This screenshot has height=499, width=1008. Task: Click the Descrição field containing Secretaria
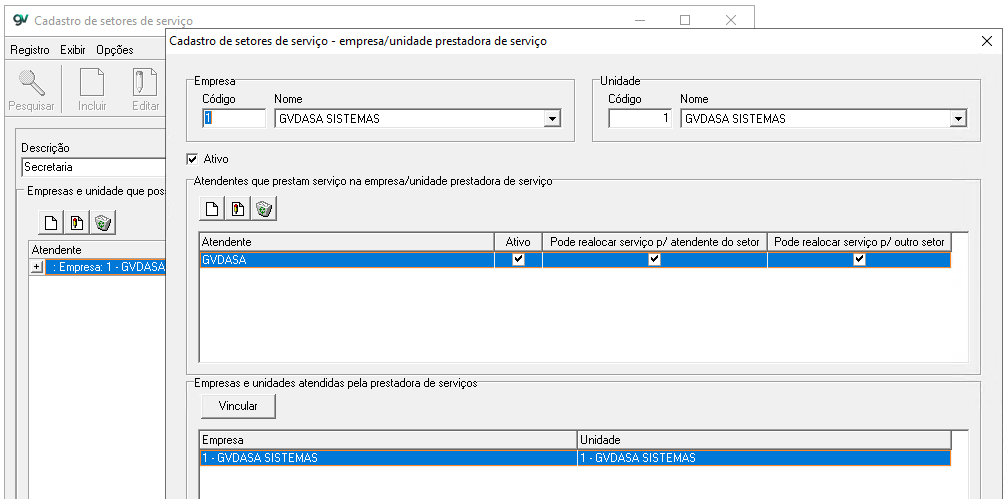pos(94,167)
